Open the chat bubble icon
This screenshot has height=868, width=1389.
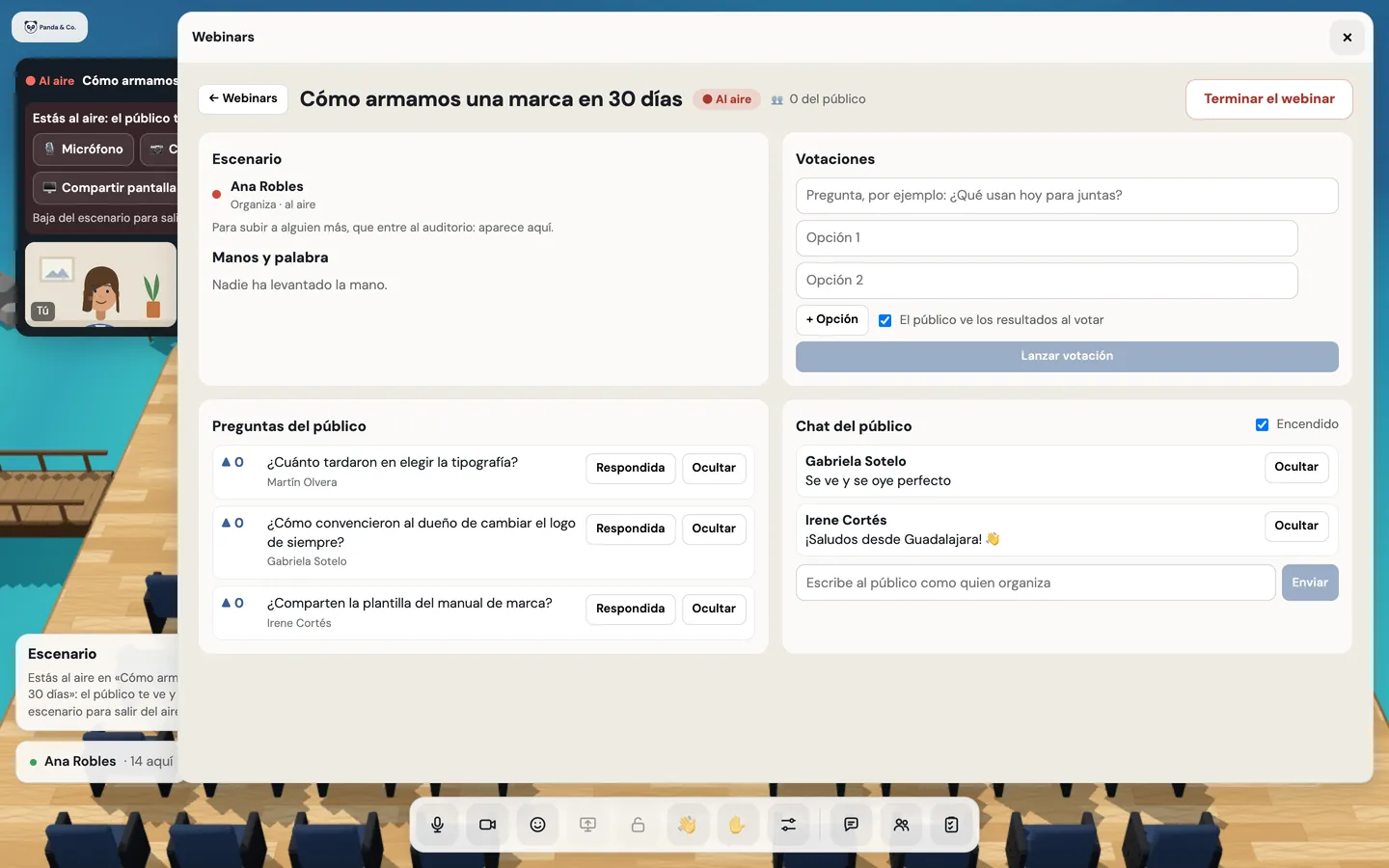pyautogui.click(x=852, y=825)
